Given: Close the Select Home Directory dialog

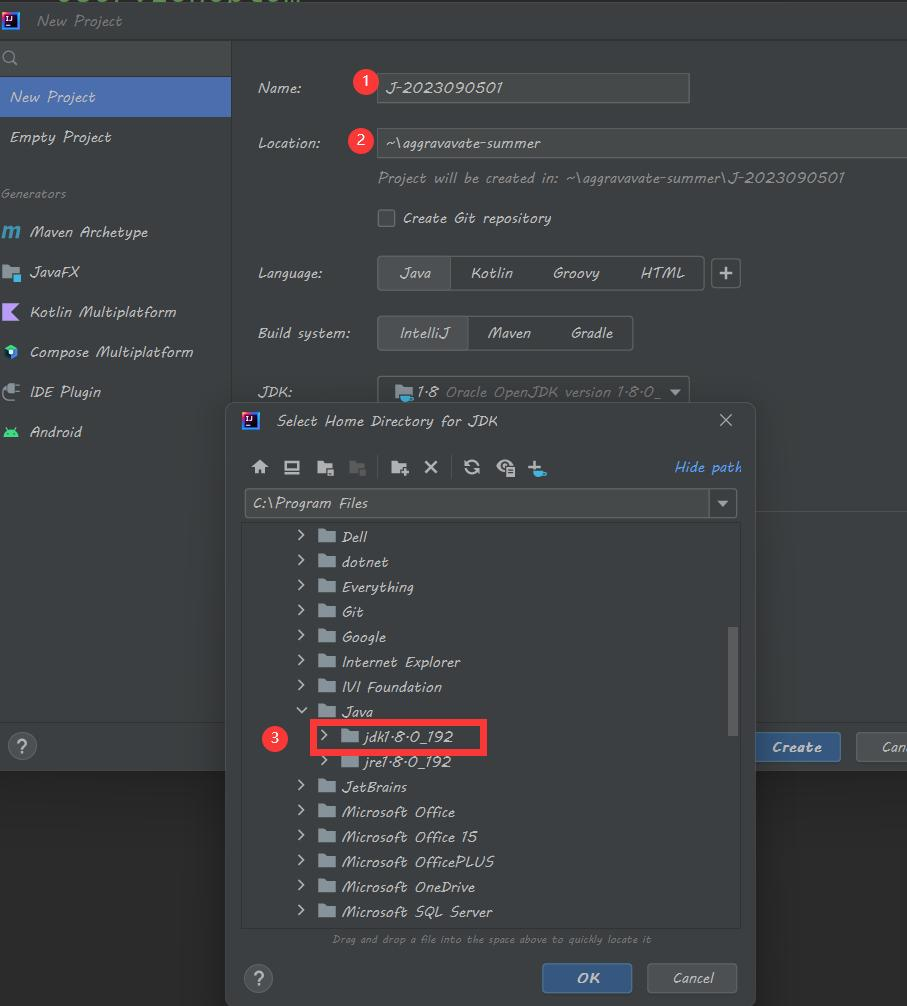Looking at the screenshot, I should point(725,420).
